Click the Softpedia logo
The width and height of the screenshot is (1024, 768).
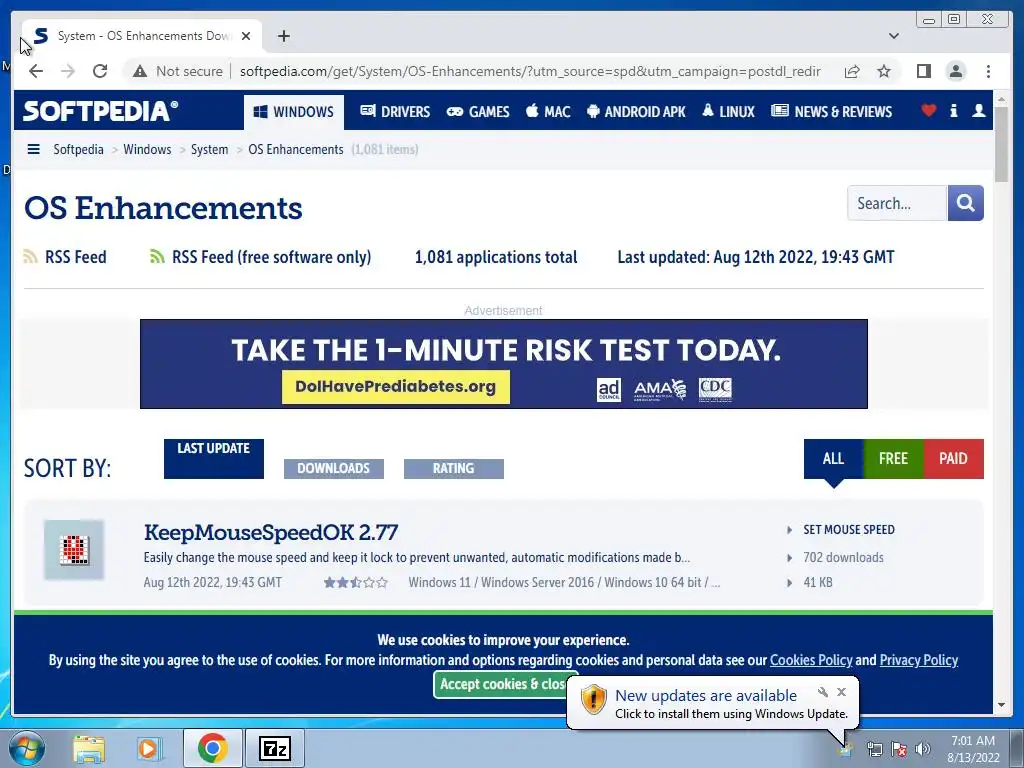click(100, 110)
